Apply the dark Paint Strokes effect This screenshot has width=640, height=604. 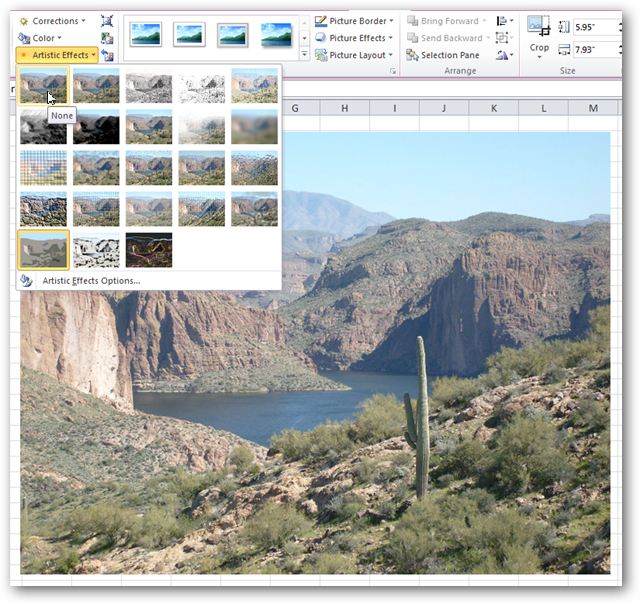click(96, 127)
